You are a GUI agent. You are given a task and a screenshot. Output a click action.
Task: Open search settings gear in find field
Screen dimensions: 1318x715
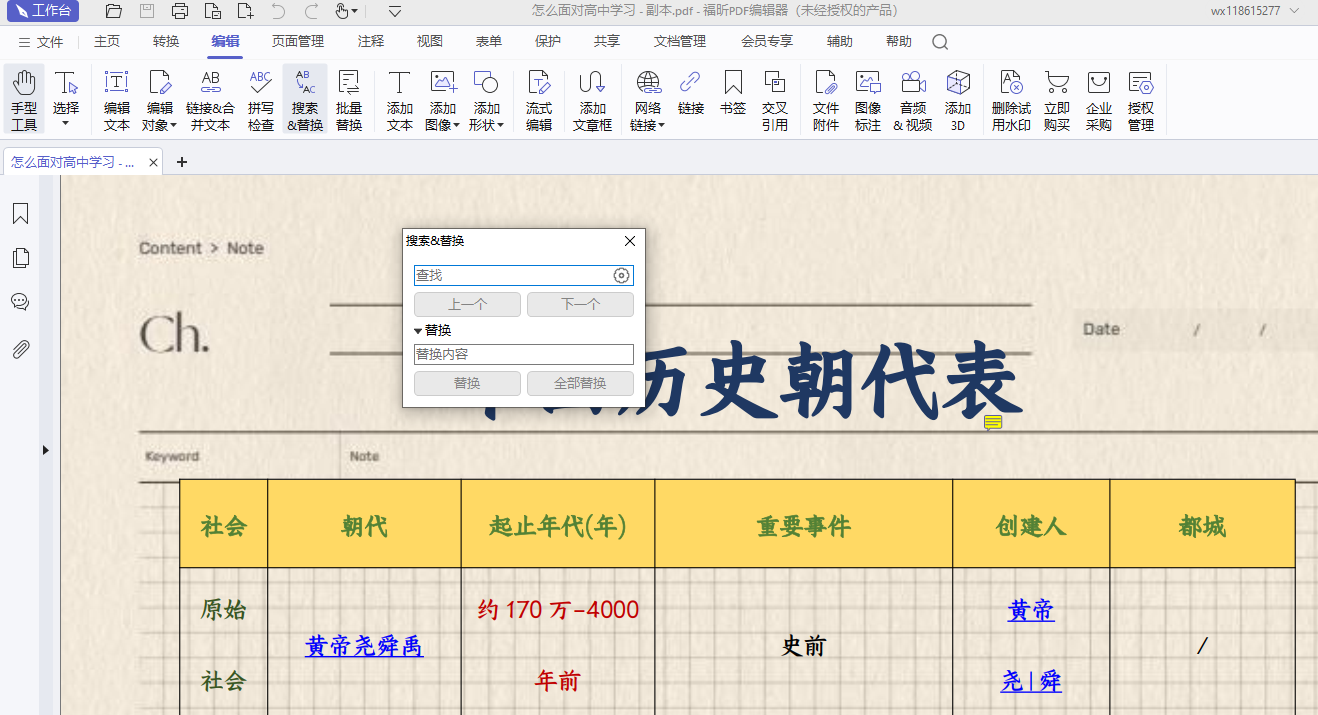click(x=621, y=276)
